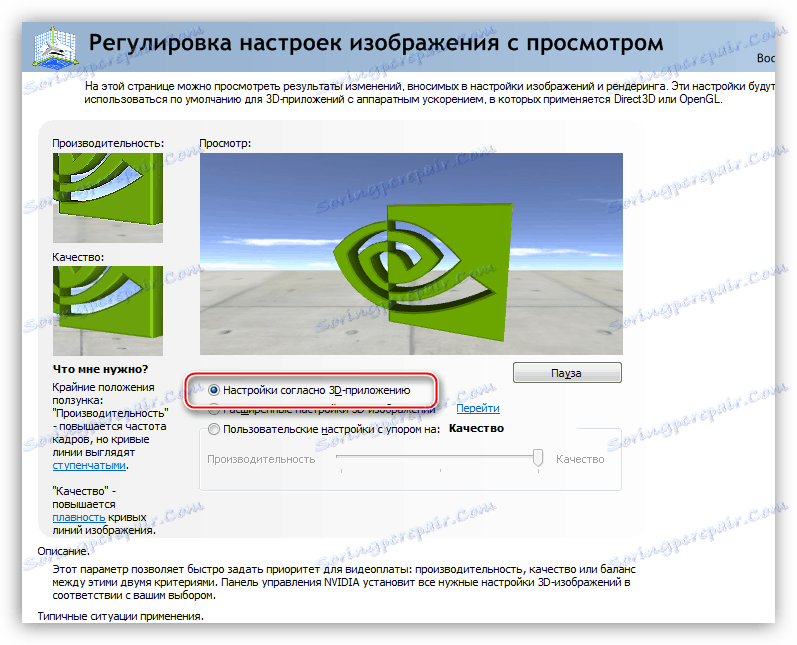Select 'Расширенные настройки 3D-изображений' radio button
Viewport: 797px width, 645px height.
point(214,407)
